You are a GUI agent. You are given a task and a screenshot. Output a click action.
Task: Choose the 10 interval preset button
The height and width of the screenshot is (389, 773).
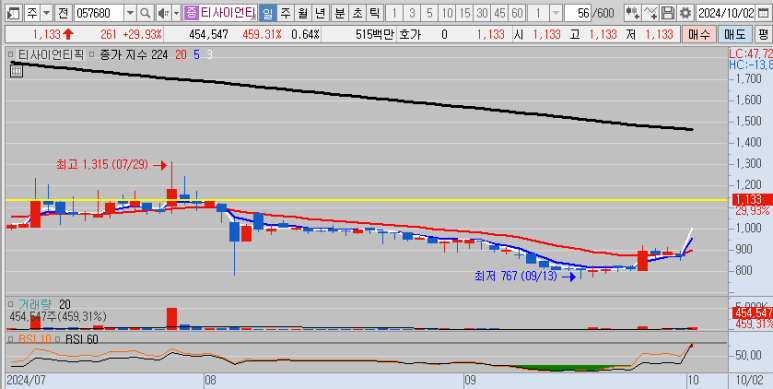coord(447,13)
